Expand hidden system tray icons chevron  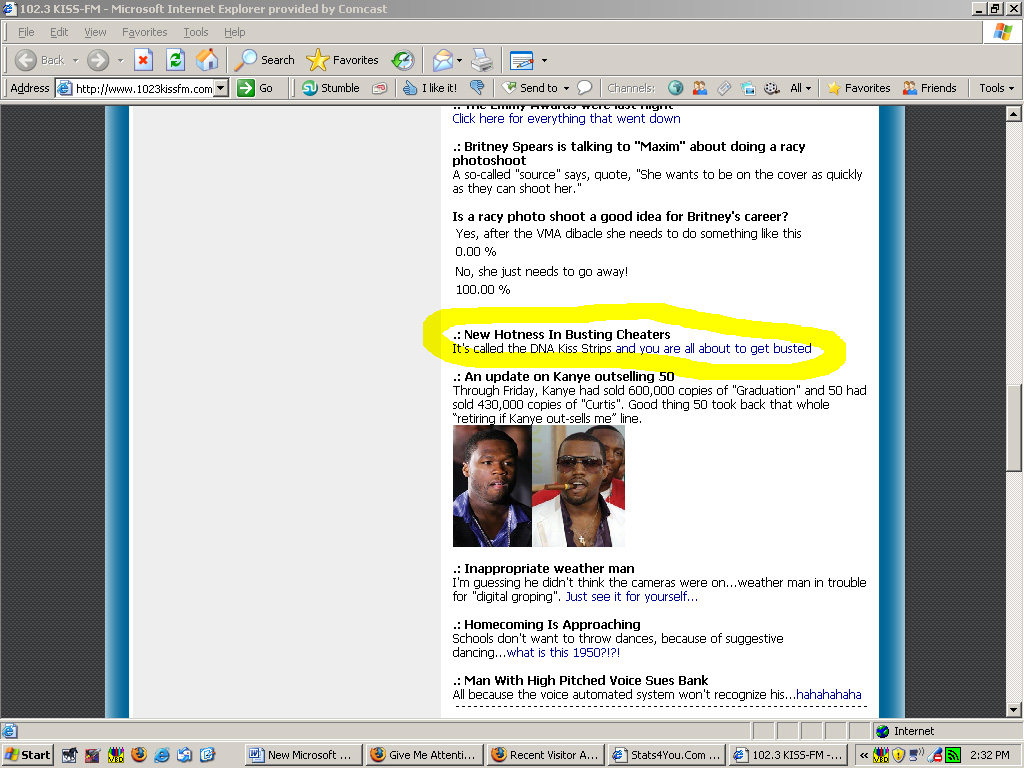[863, 755]
